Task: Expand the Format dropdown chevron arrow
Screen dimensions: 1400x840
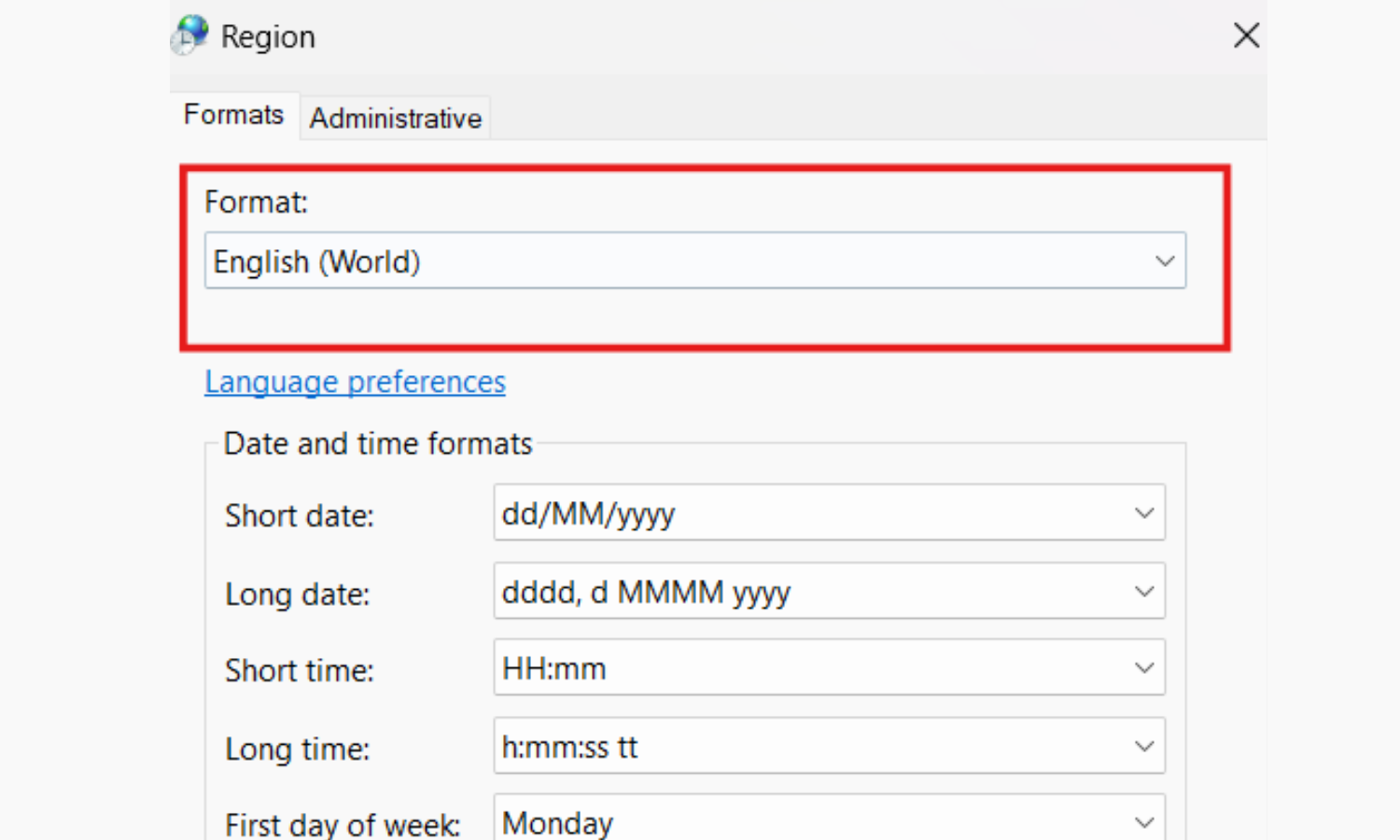Action: [1164, 261]
